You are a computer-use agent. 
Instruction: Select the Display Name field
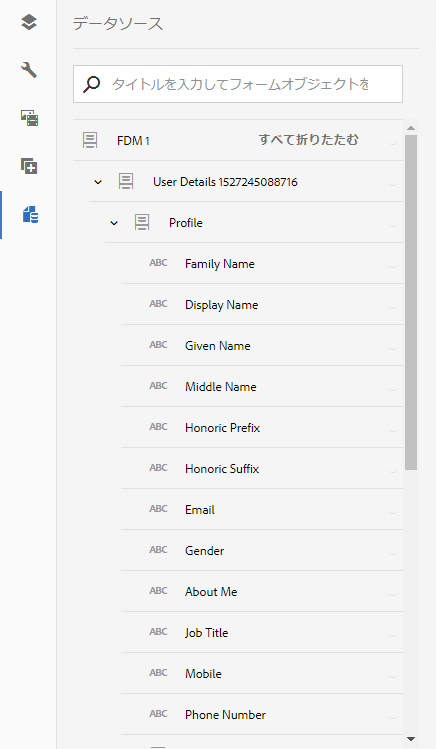(x=262, y=305)
